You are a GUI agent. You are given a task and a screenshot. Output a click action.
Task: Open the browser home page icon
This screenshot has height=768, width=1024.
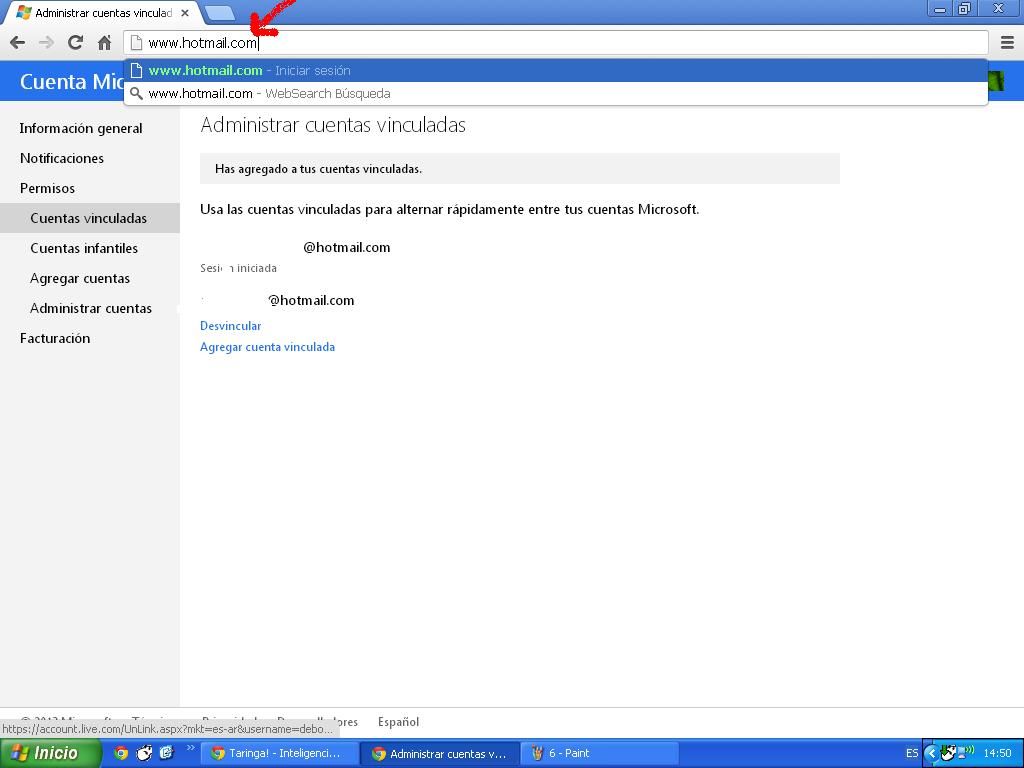[x=104, y=43]
